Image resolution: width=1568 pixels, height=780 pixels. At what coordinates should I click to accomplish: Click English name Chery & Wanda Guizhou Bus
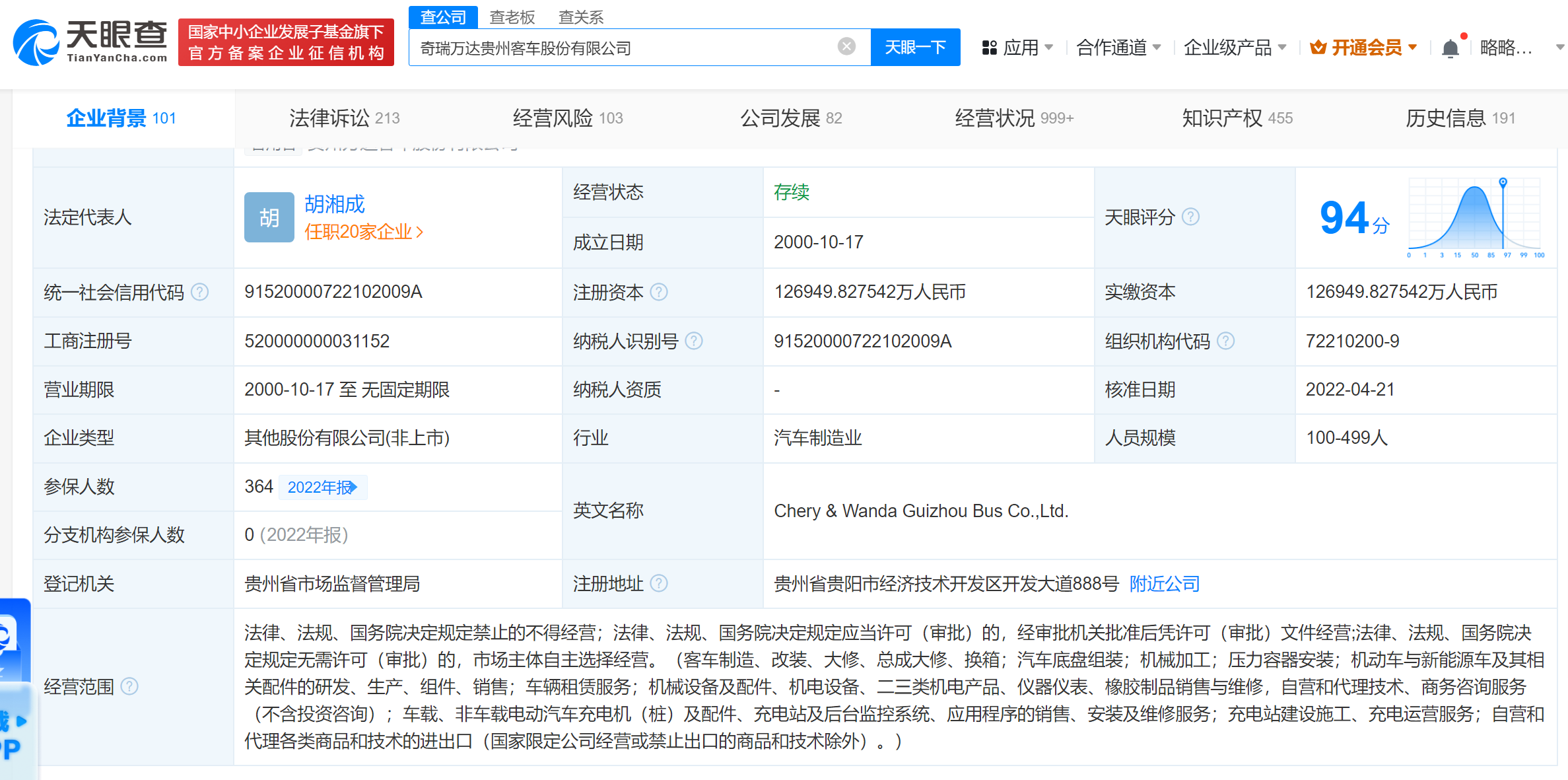click(921, 511)
